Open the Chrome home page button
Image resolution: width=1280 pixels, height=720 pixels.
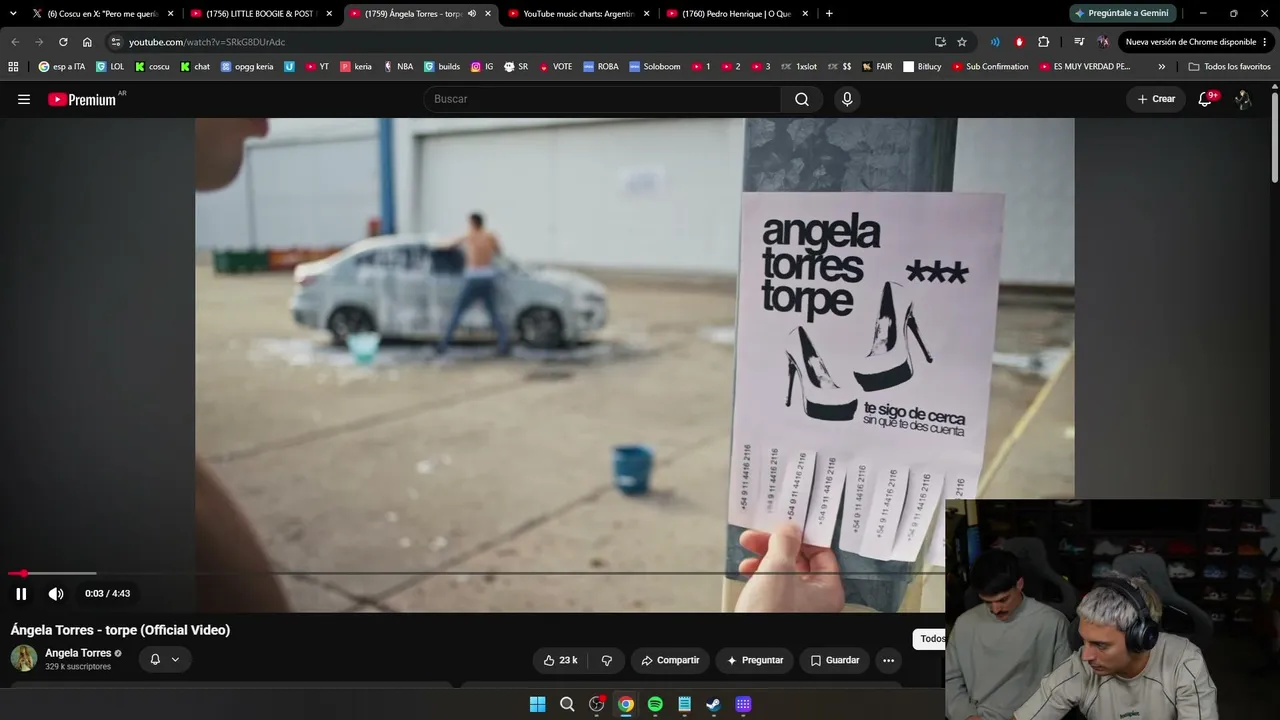[87, 42]
